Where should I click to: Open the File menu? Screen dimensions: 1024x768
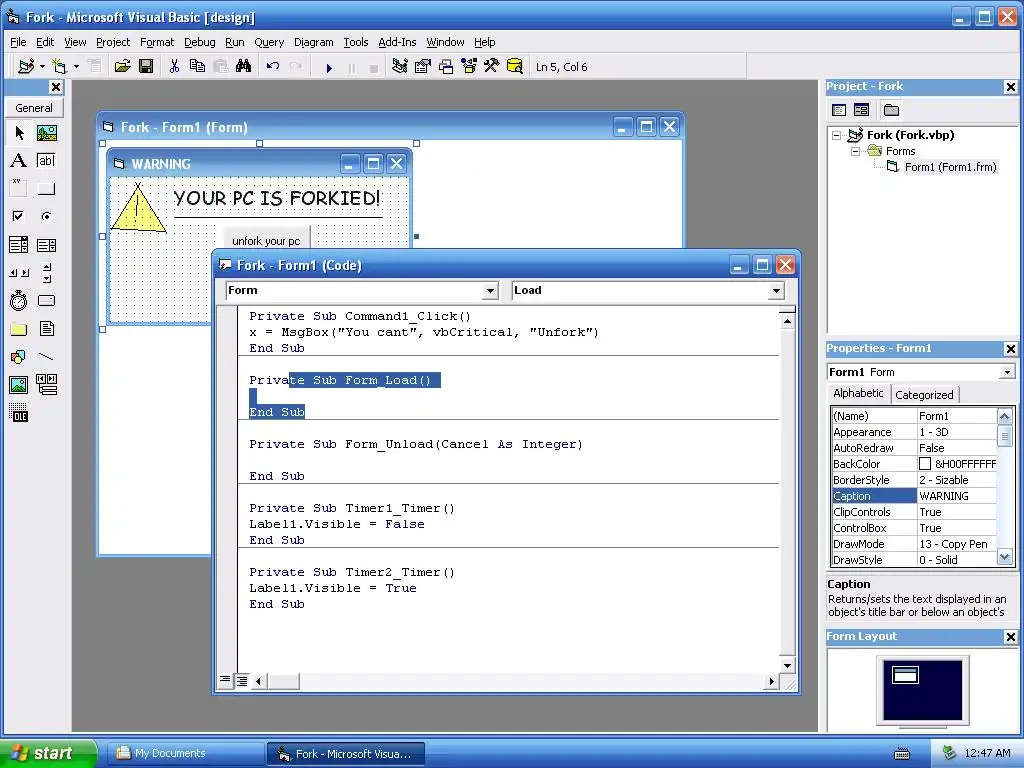pyautogui.click(x=18, y=42)
